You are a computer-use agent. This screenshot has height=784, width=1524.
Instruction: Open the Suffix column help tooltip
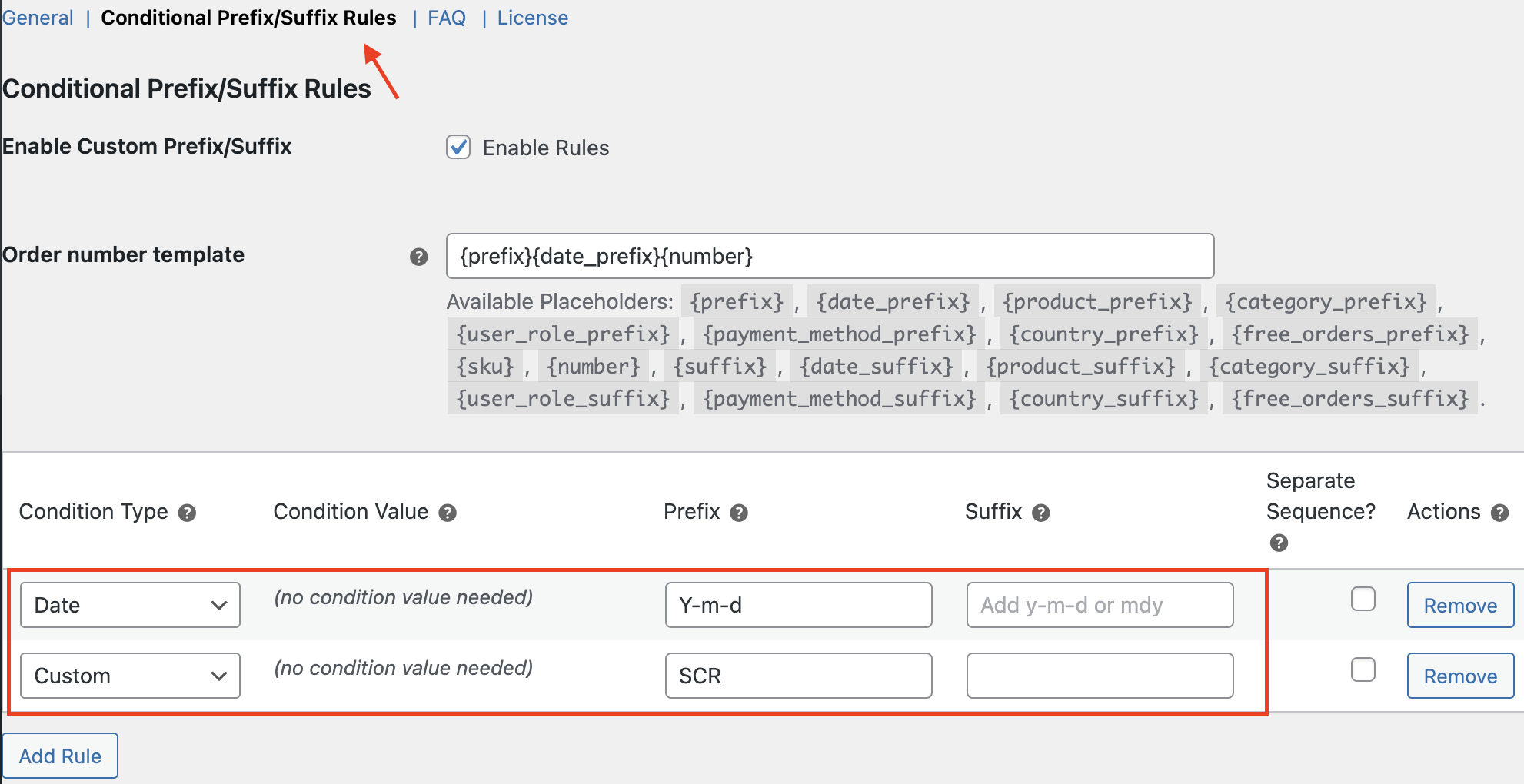tap(1043, 513)
